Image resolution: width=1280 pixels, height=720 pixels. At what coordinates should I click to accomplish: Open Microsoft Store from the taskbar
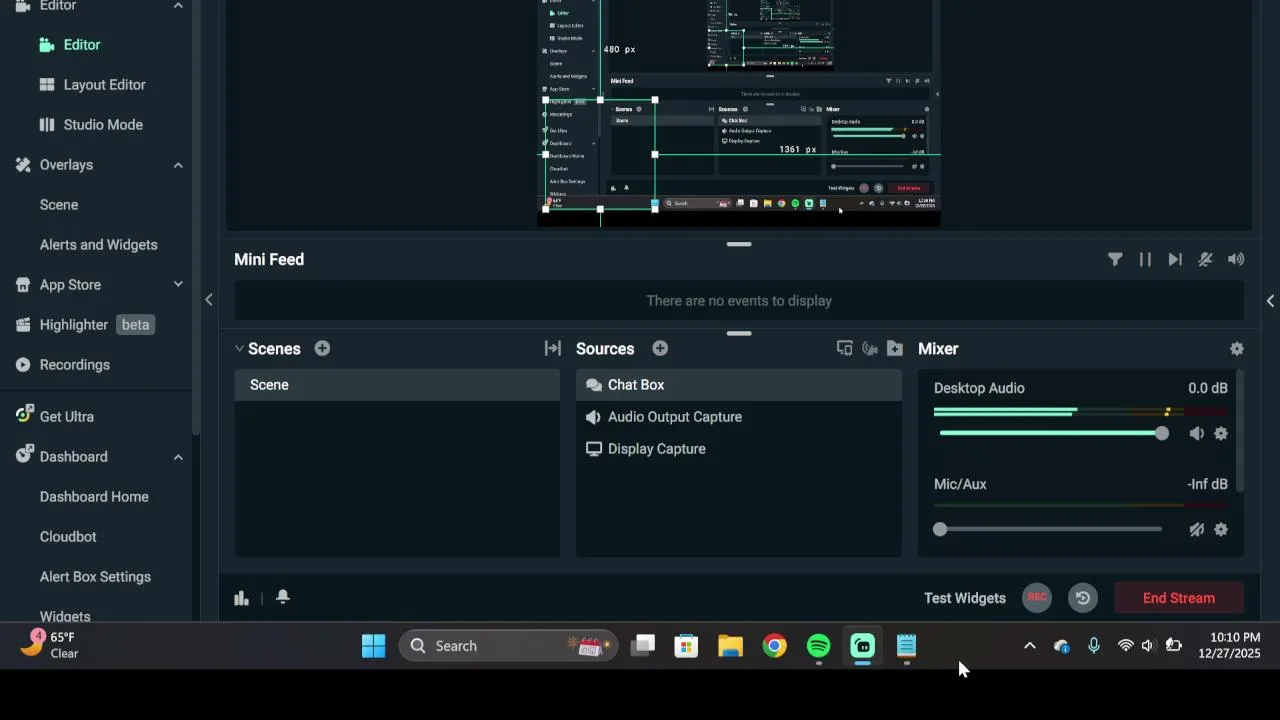(687, 646)
